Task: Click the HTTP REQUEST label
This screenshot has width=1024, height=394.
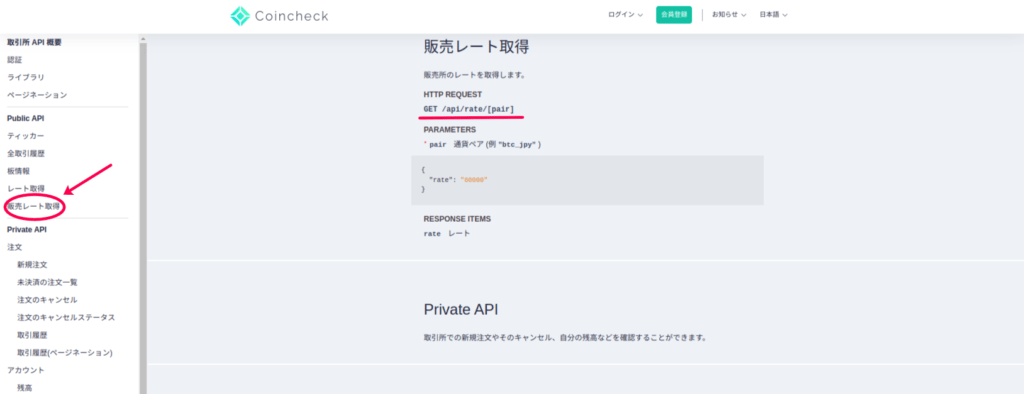Action: (x=453, y=94)
